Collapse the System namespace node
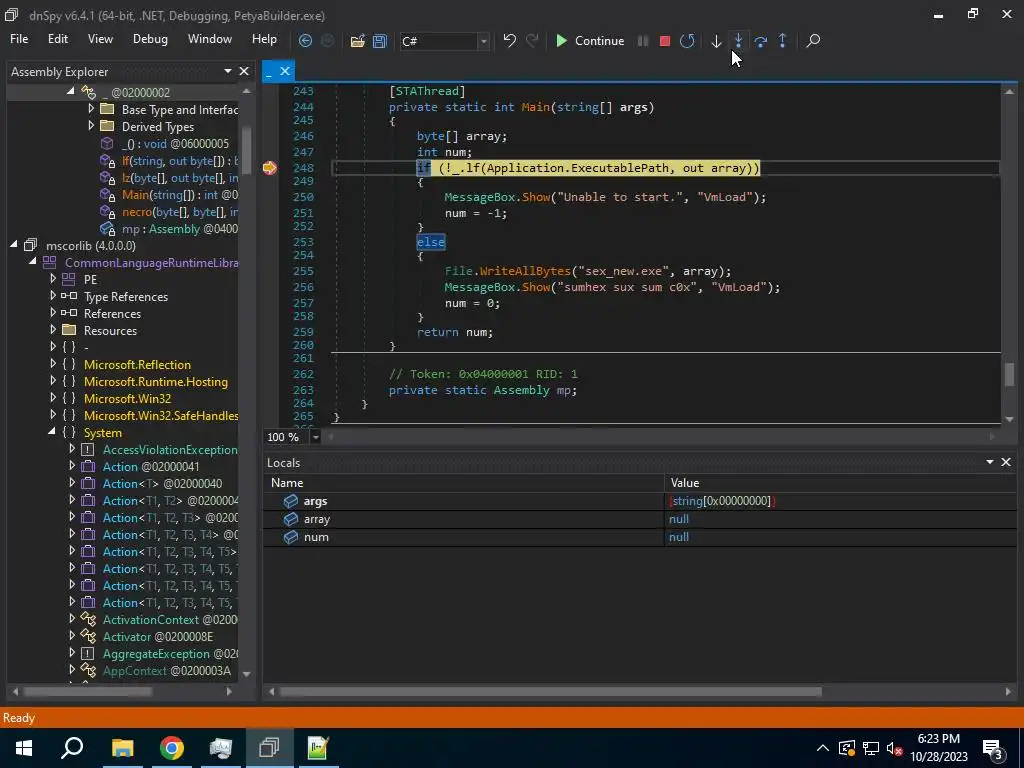 [53, 432]
